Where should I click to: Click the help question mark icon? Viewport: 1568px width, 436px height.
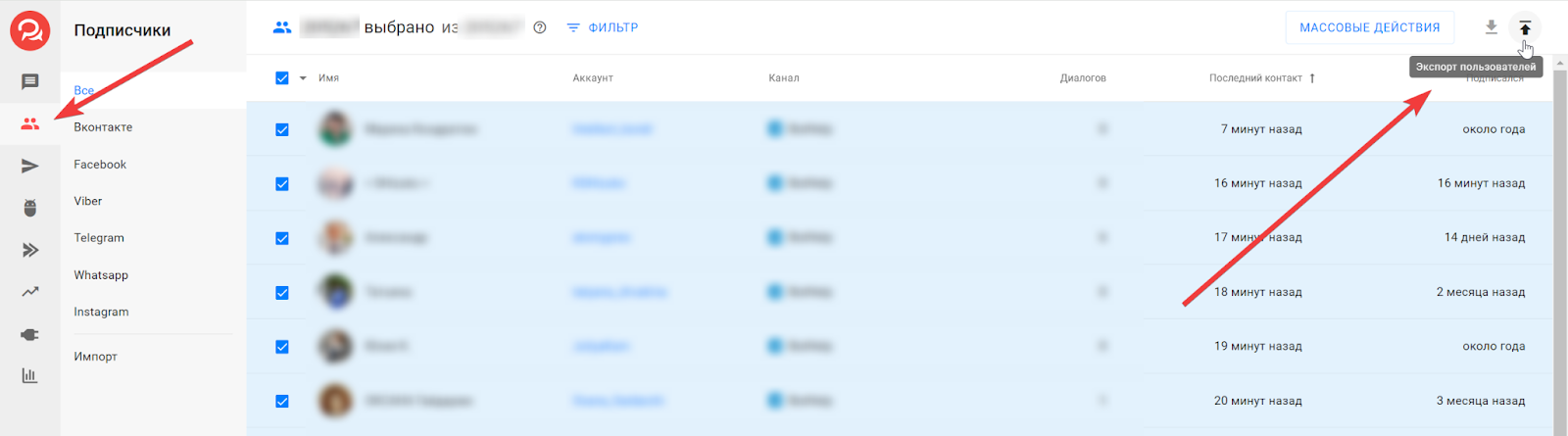pyautogui.click(x=539, y=27)
